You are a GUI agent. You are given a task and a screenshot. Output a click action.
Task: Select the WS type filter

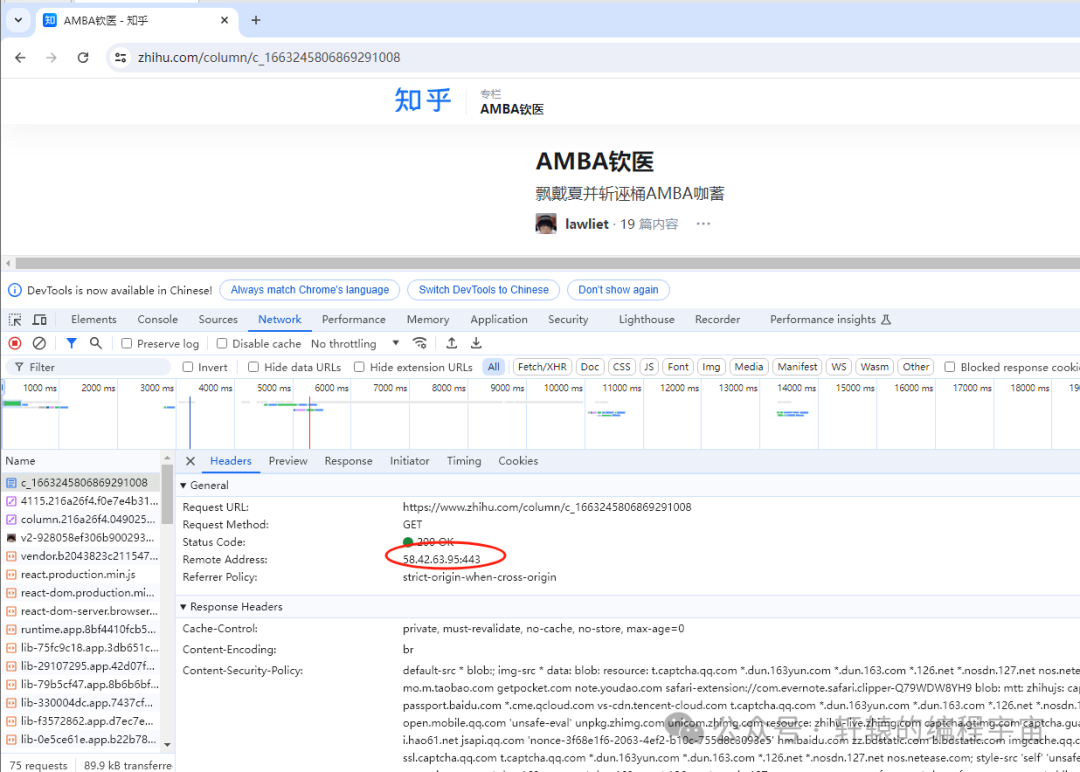pos(838,367)
